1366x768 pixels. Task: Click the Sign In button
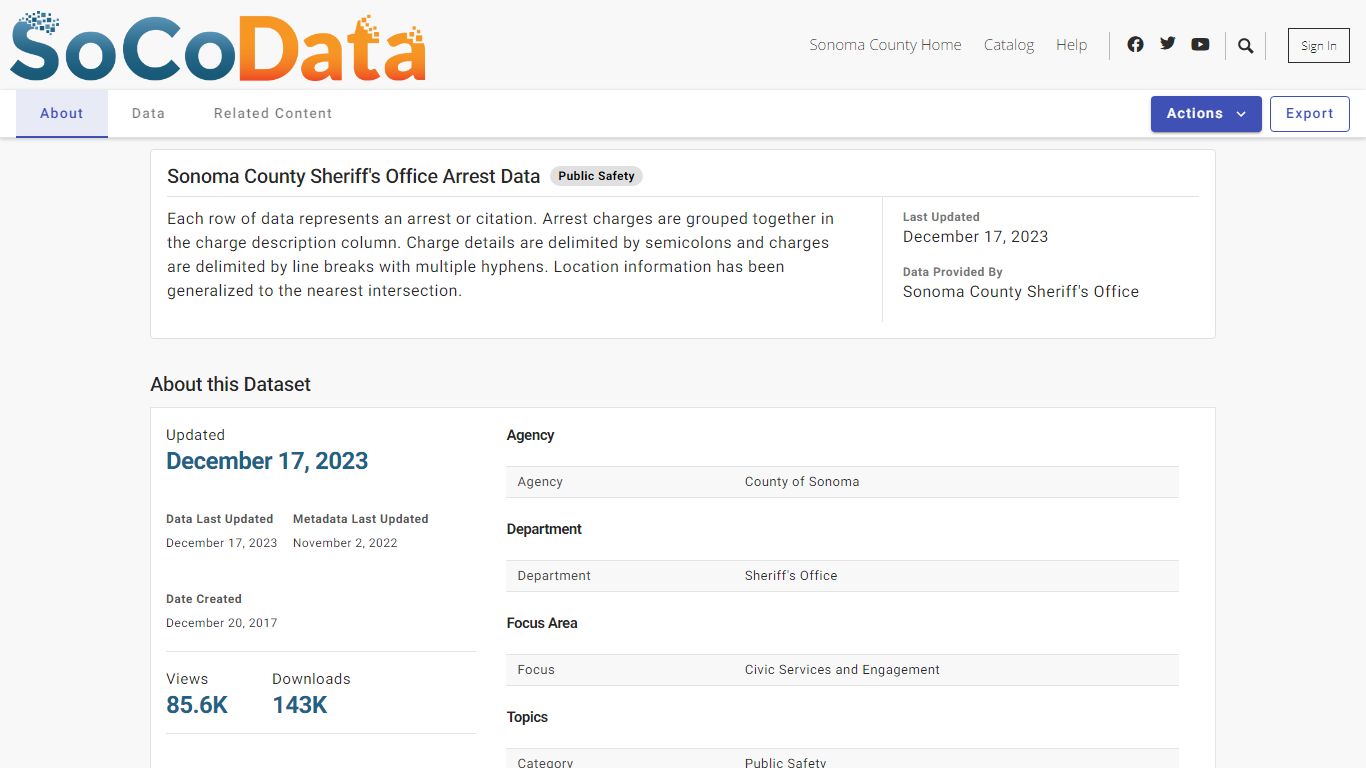pos(1318,46)
